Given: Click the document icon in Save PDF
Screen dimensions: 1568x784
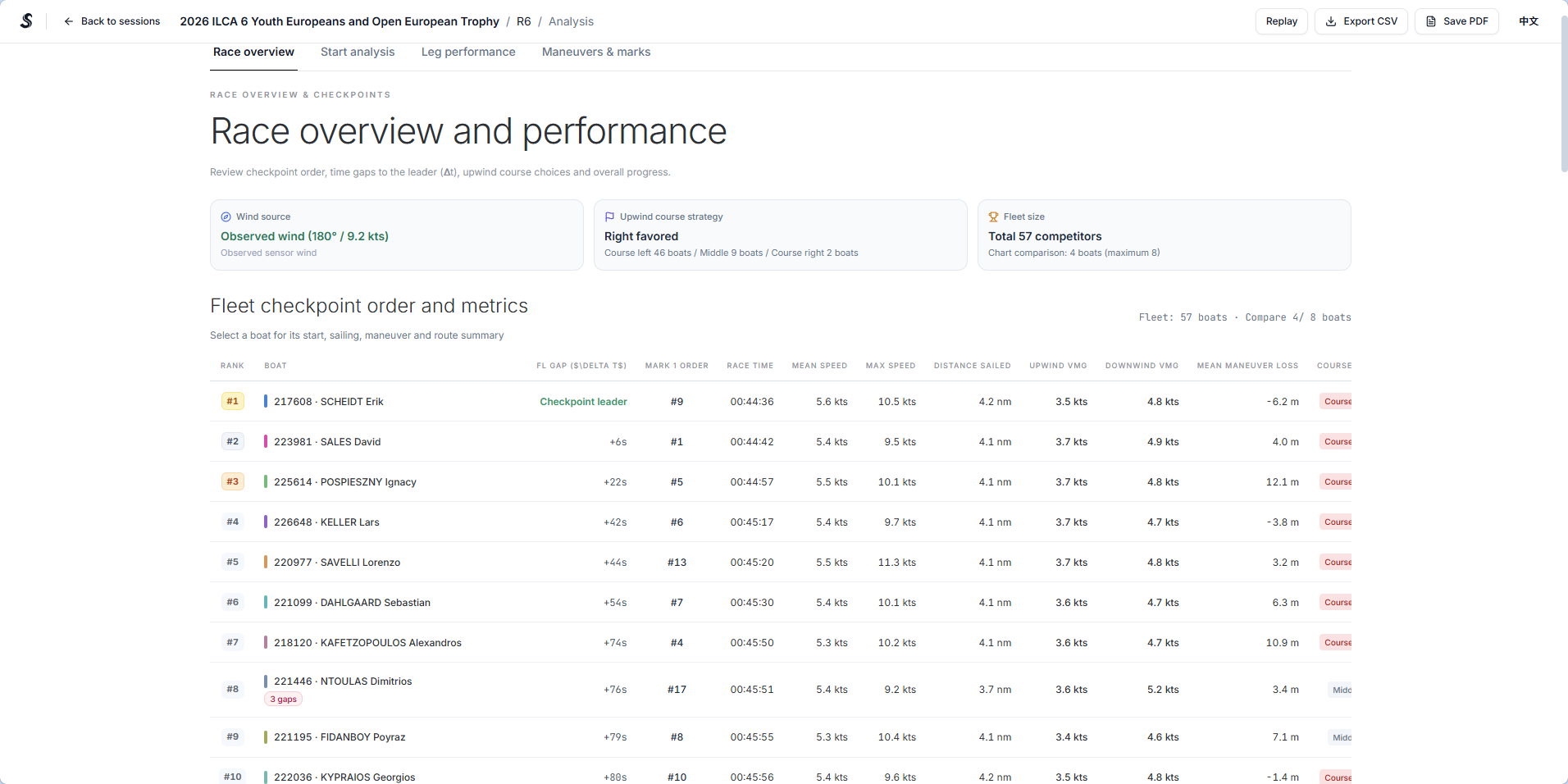Looking at the screenshot, I should pyautogui.click(x=1431, y=21).
